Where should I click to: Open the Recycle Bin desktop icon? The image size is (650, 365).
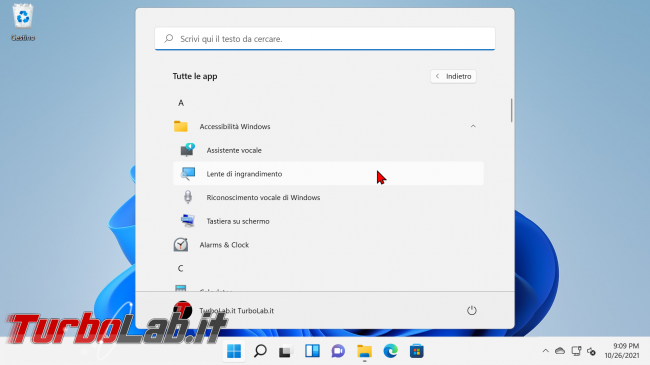click(23, 22)
